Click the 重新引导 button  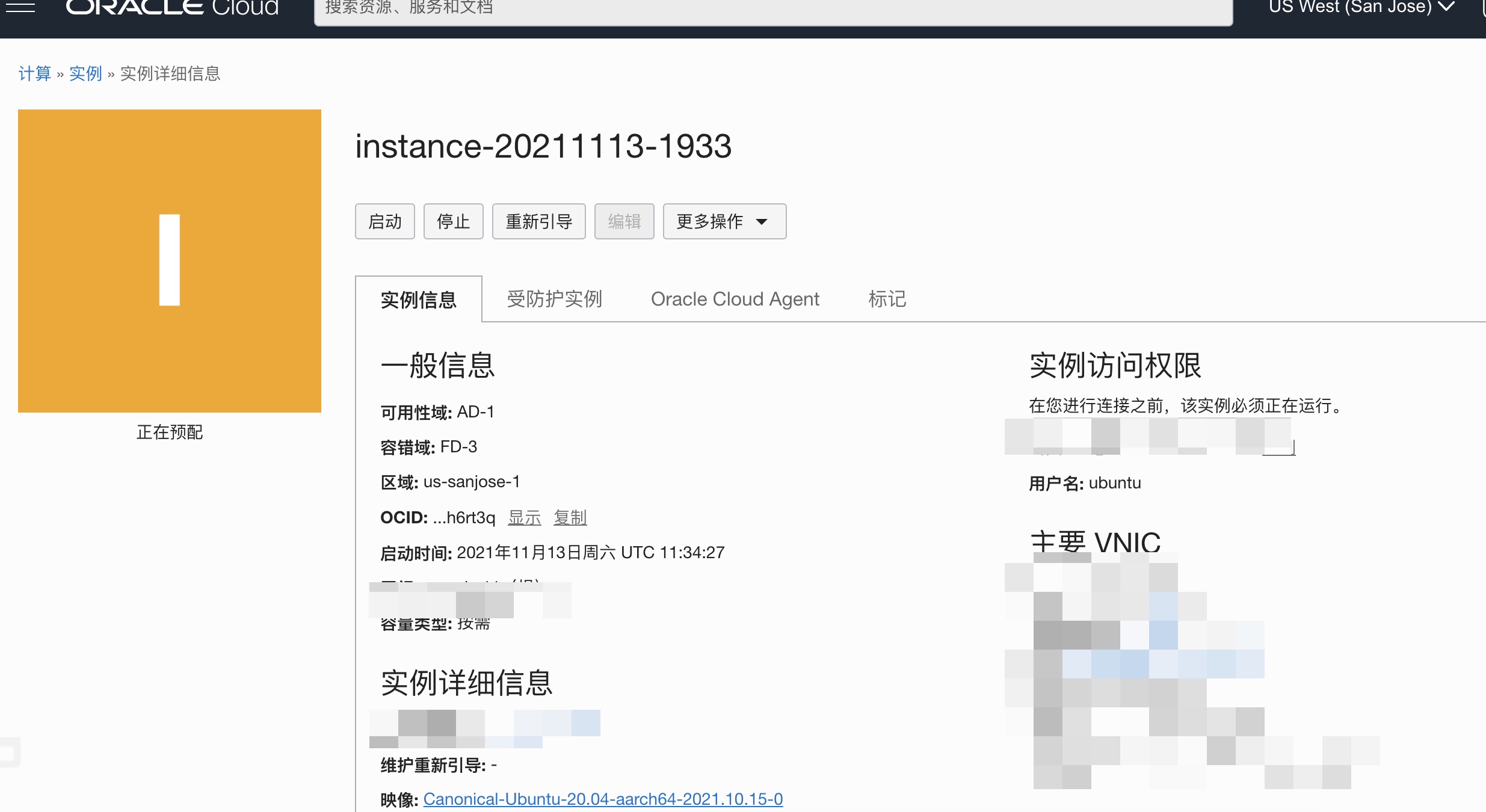(x=539, y=221)
